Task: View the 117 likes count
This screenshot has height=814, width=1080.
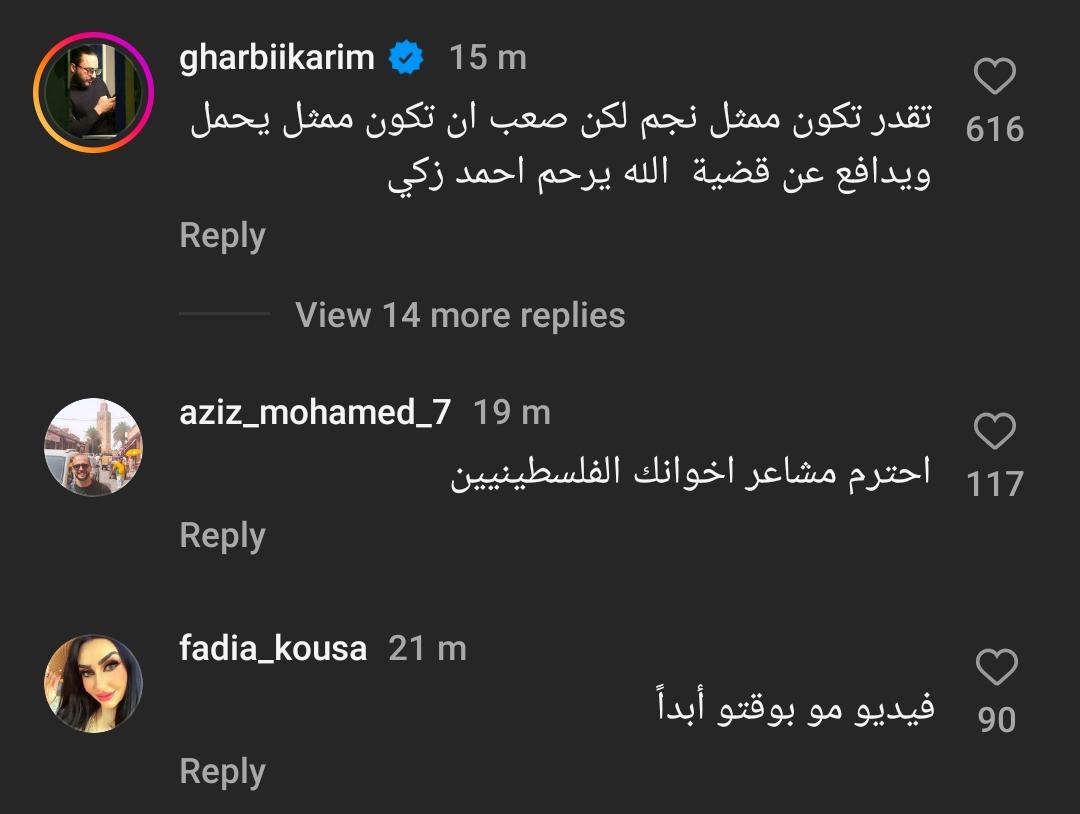Action: pyautogui.click(x=995, y=484)
